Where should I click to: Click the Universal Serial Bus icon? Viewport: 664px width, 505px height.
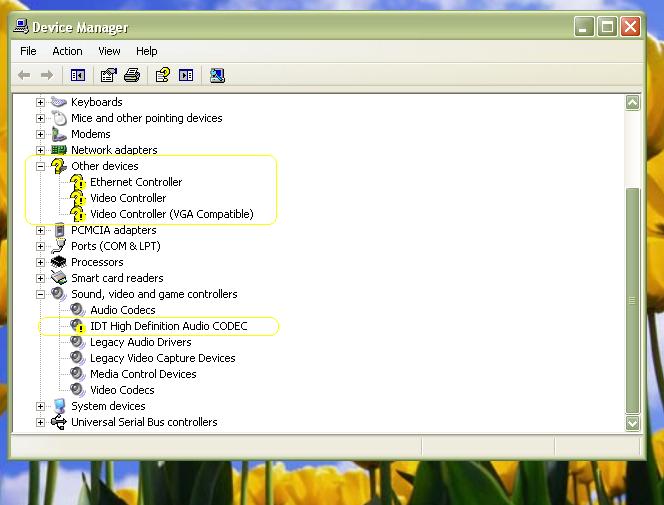click(59, 422)
